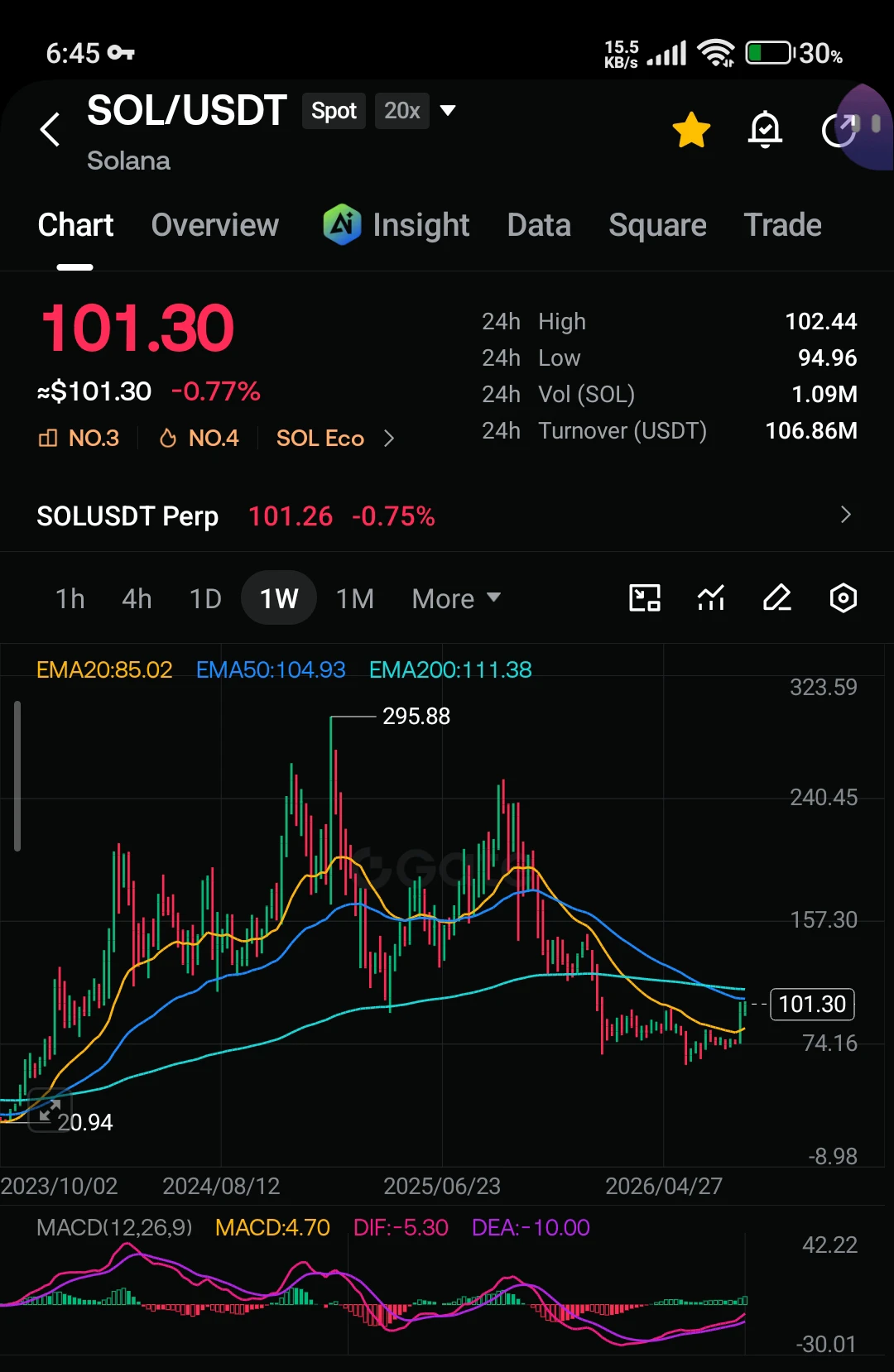Image resolution: width=894 pixels, height=1372 pixels.
Task: Open the NO.3 ranking tag
Action: click(x=79, y=438)
